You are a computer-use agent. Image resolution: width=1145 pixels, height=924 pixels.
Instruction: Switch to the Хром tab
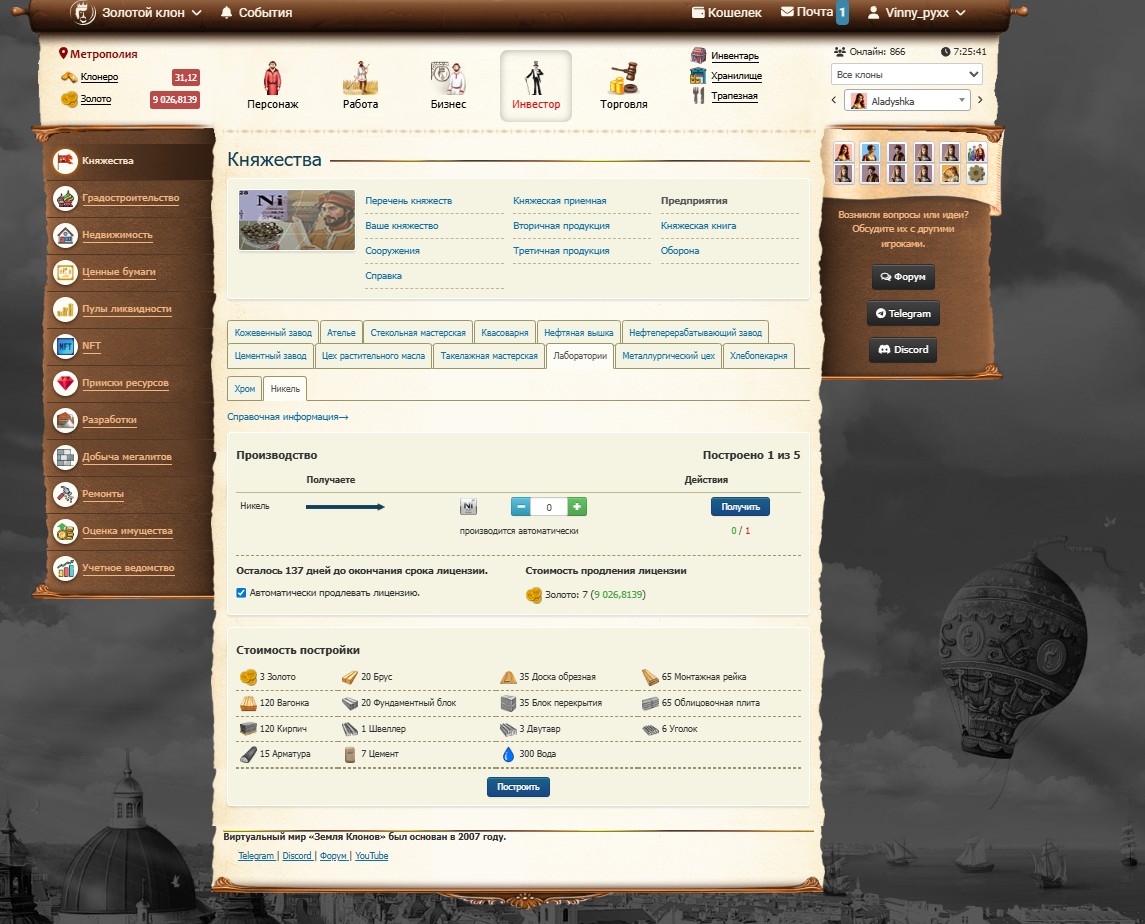coord(245,389)
